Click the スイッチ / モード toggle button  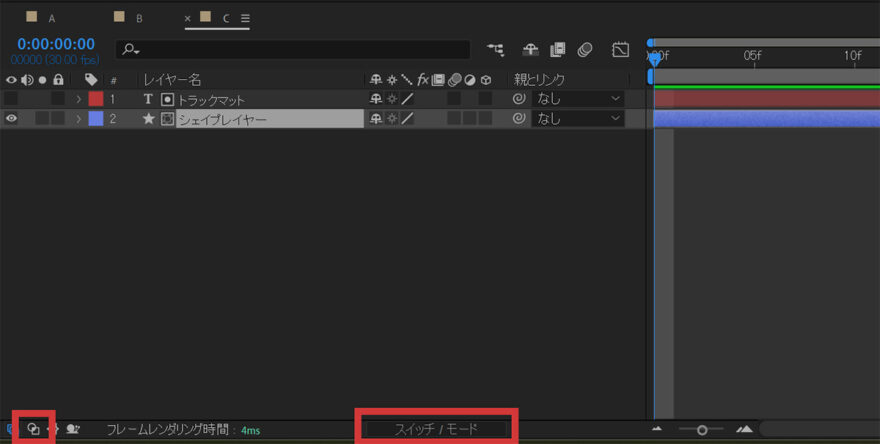pos(436,429)
